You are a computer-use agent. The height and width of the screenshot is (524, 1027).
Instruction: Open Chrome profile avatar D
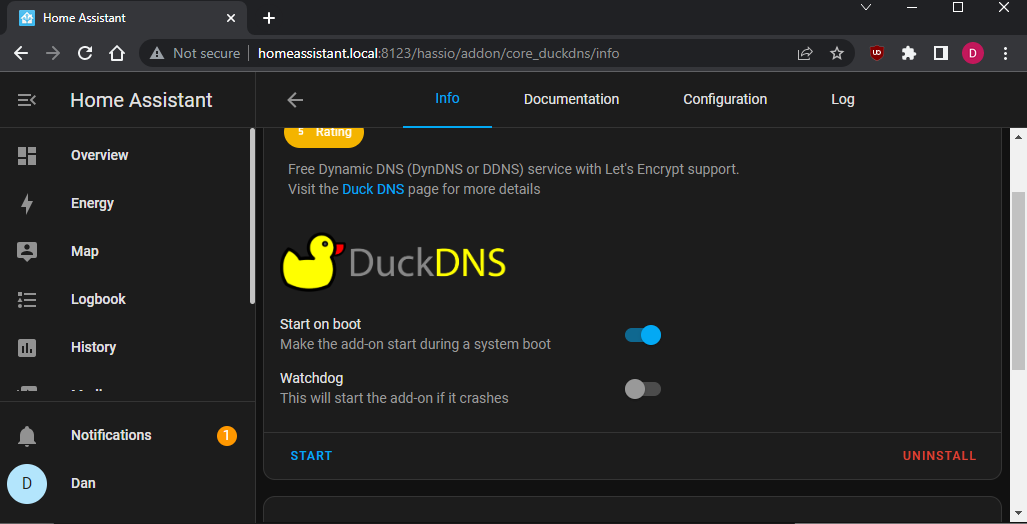pos(973,53)
